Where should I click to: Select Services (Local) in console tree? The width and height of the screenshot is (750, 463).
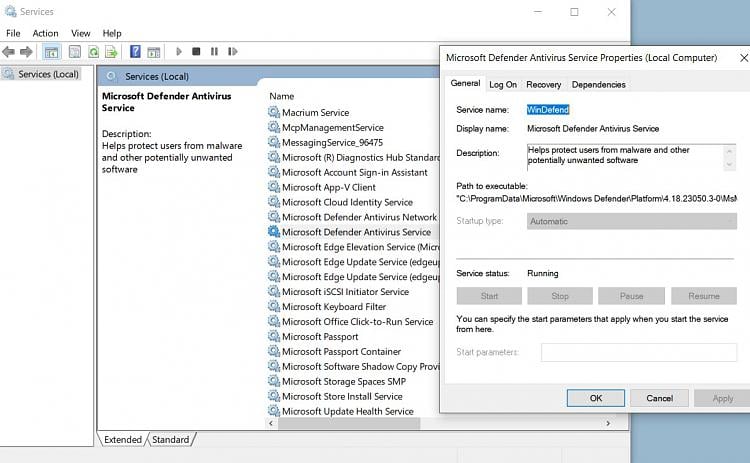click(x=48, y=74)
